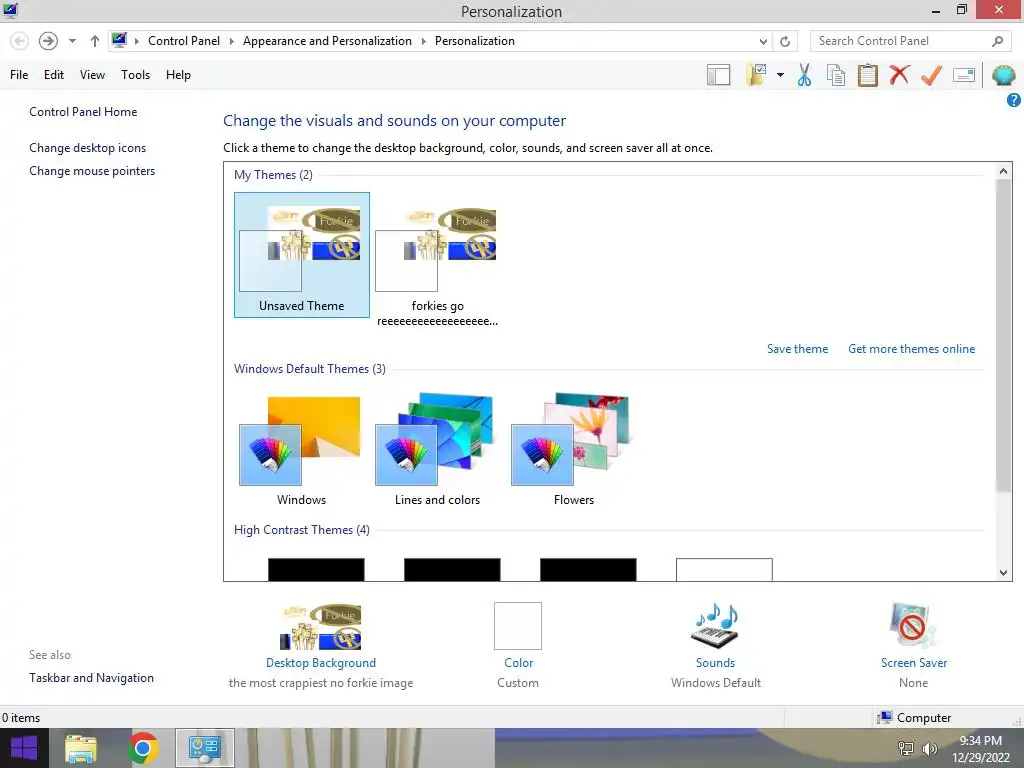
Task: Launch Google Chrome from taskbar
Action: click(x=143, y=748)
